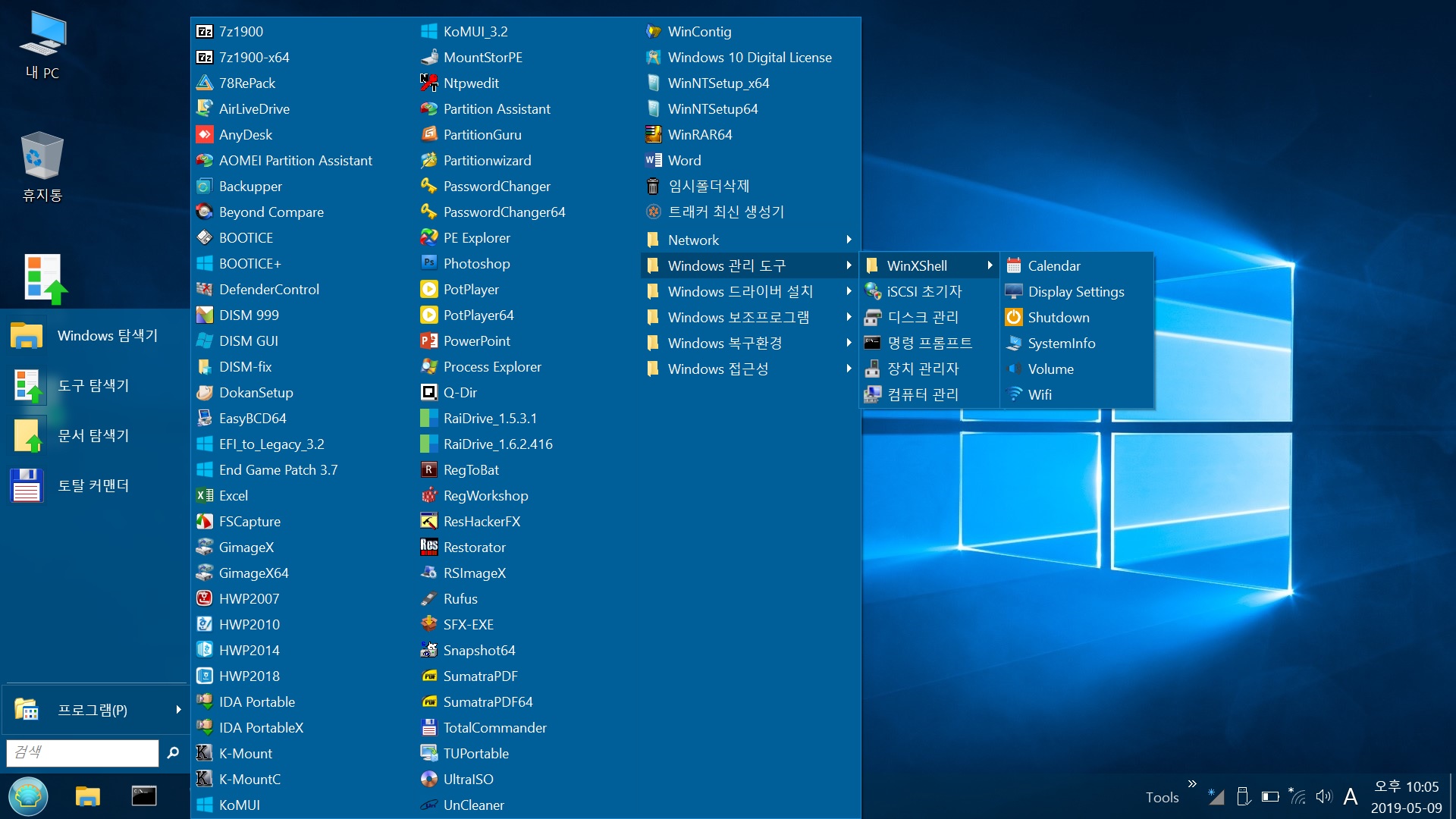Open Windows 탐색기 from start menu
Viewport: 1456px width, 819px height.
(x=95, y=335)
